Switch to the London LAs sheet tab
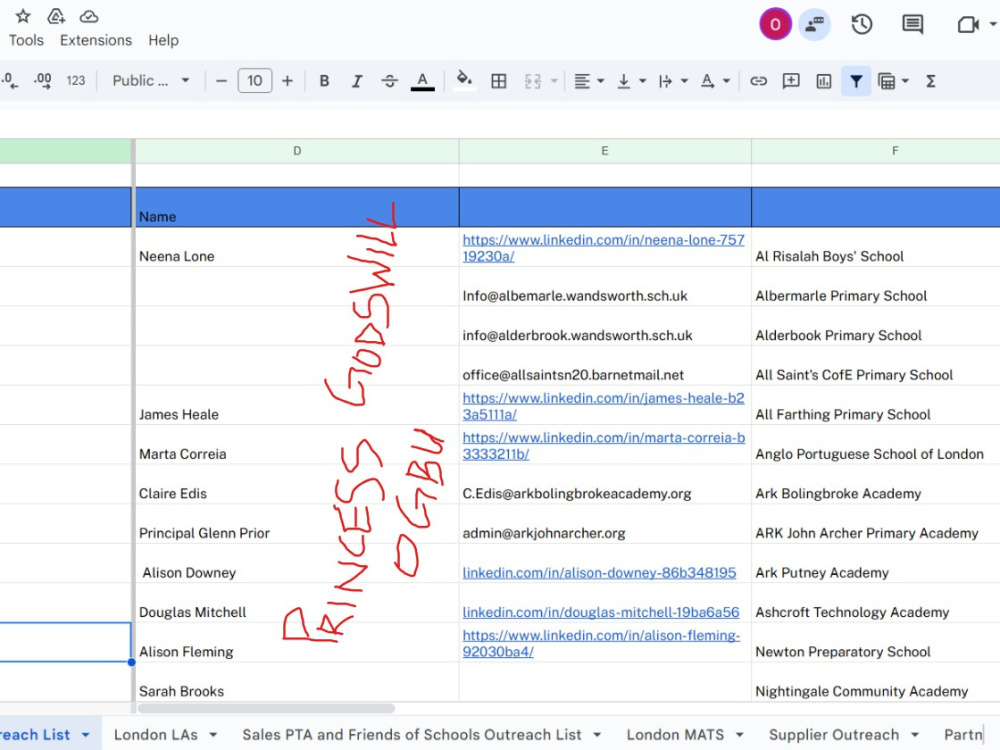1000x750 pixels. coord(156,735)
